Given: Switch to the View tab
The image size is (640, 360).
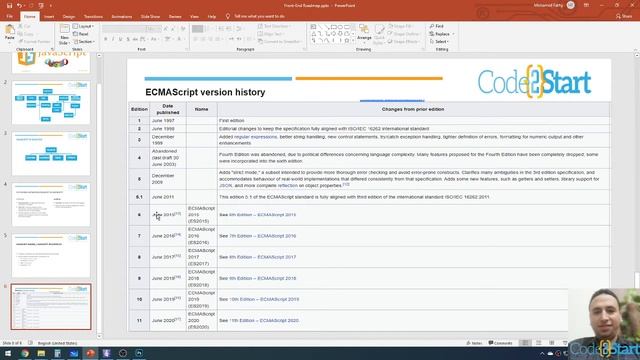Looking at the screenshot, I should pyautogui.click(x=194, y=17).
